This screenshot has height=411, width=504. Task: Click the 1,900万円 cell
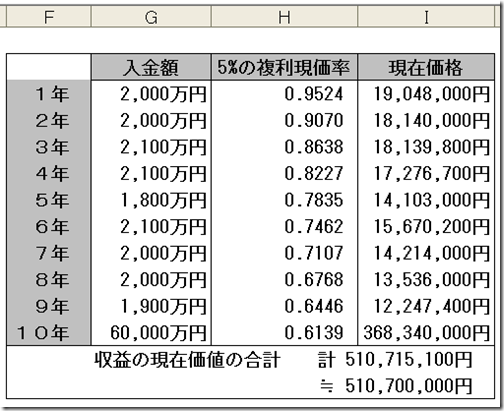[x=151, y=306]
